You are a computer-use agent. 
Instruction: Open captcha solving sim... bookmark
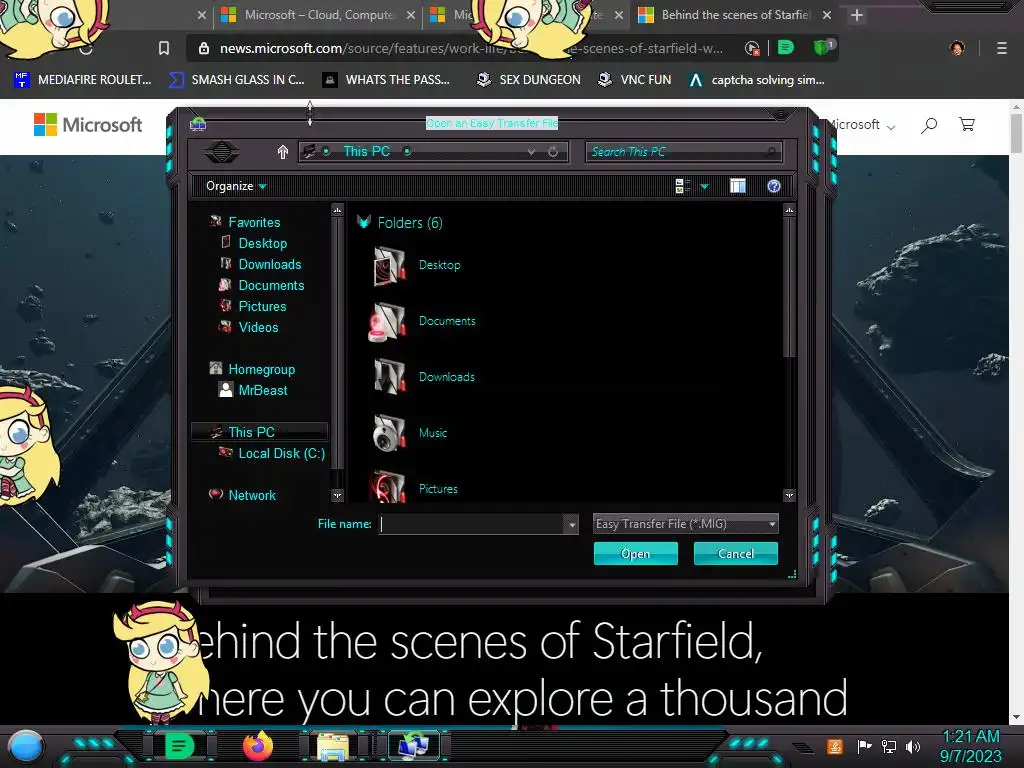[757, 80]
